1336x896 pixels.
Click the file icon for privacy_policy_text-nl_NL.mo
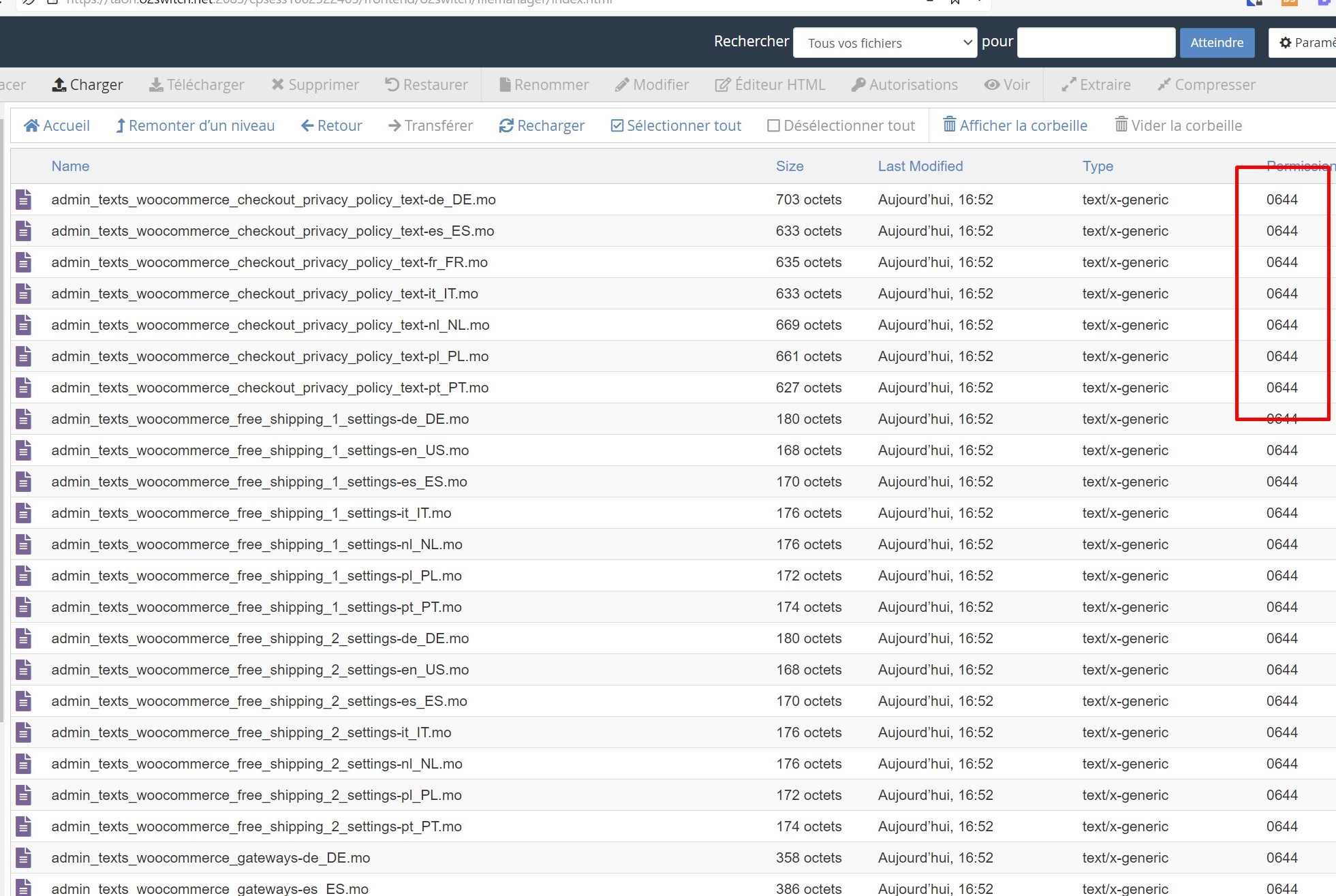(24, 325)
